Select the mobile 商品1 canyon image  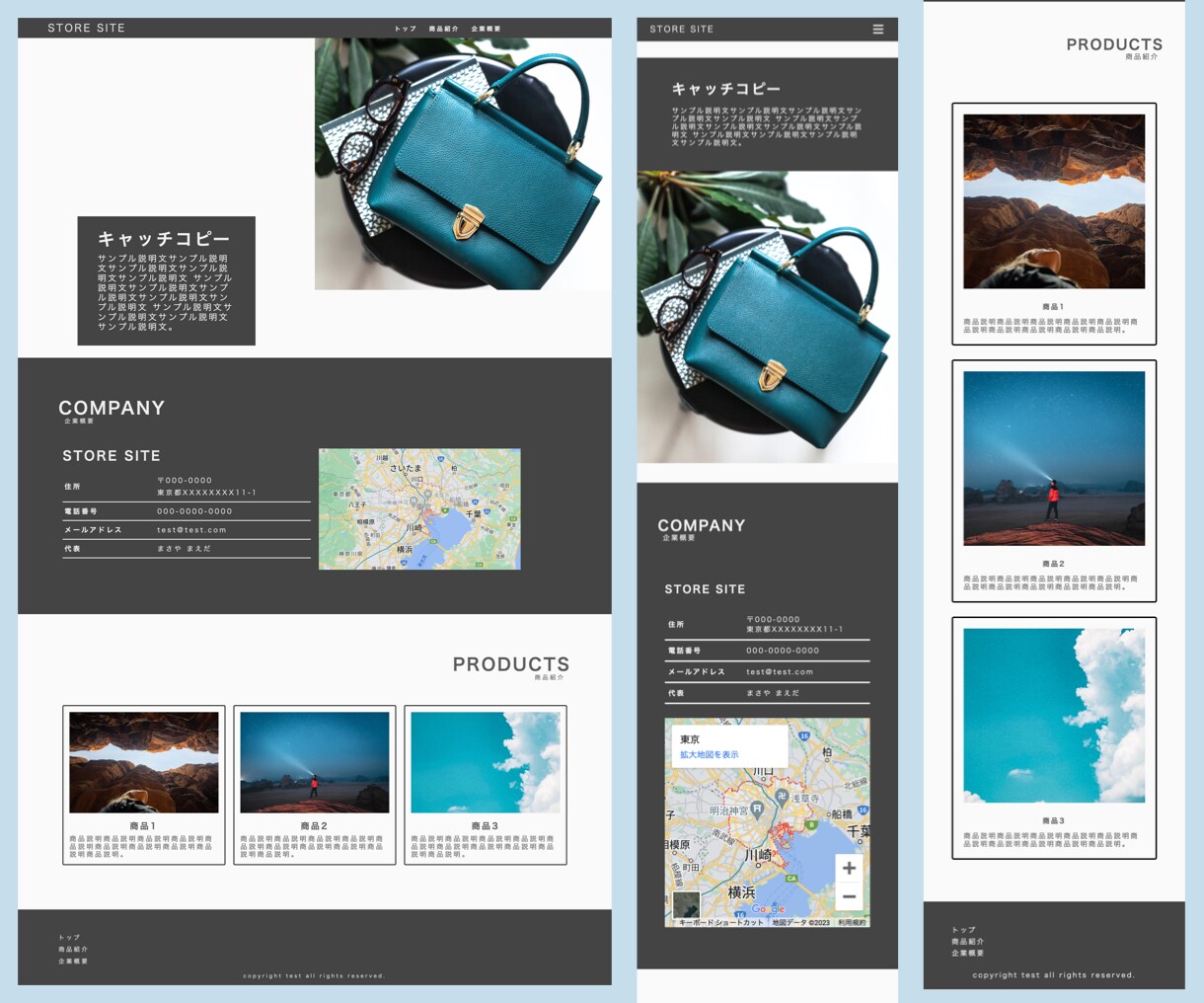pos(1054,201)
